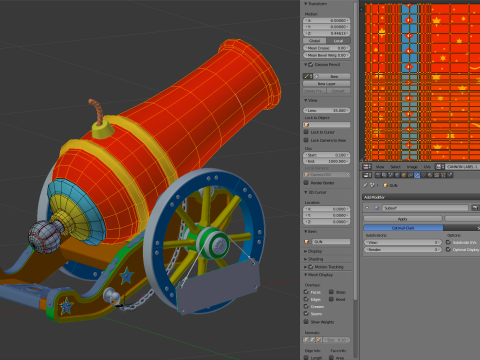Enable Sharp overlay checkbox

pos(331,292)
